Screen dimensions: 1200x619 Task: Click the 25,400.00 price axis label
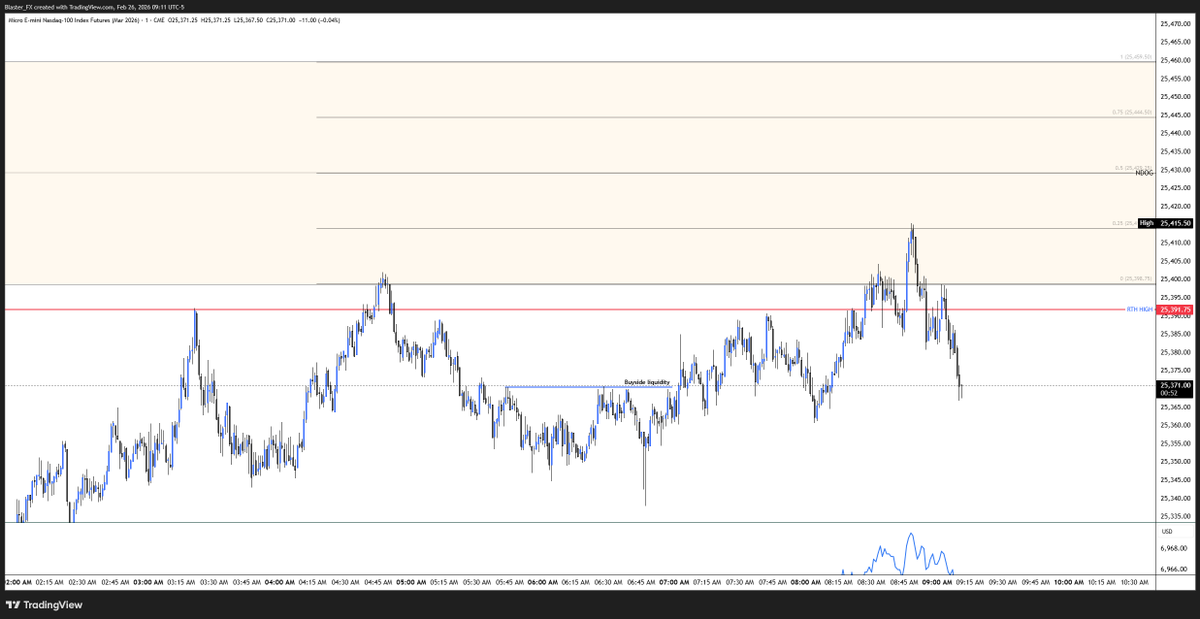pyautogui.click(x=1174, y=279)
